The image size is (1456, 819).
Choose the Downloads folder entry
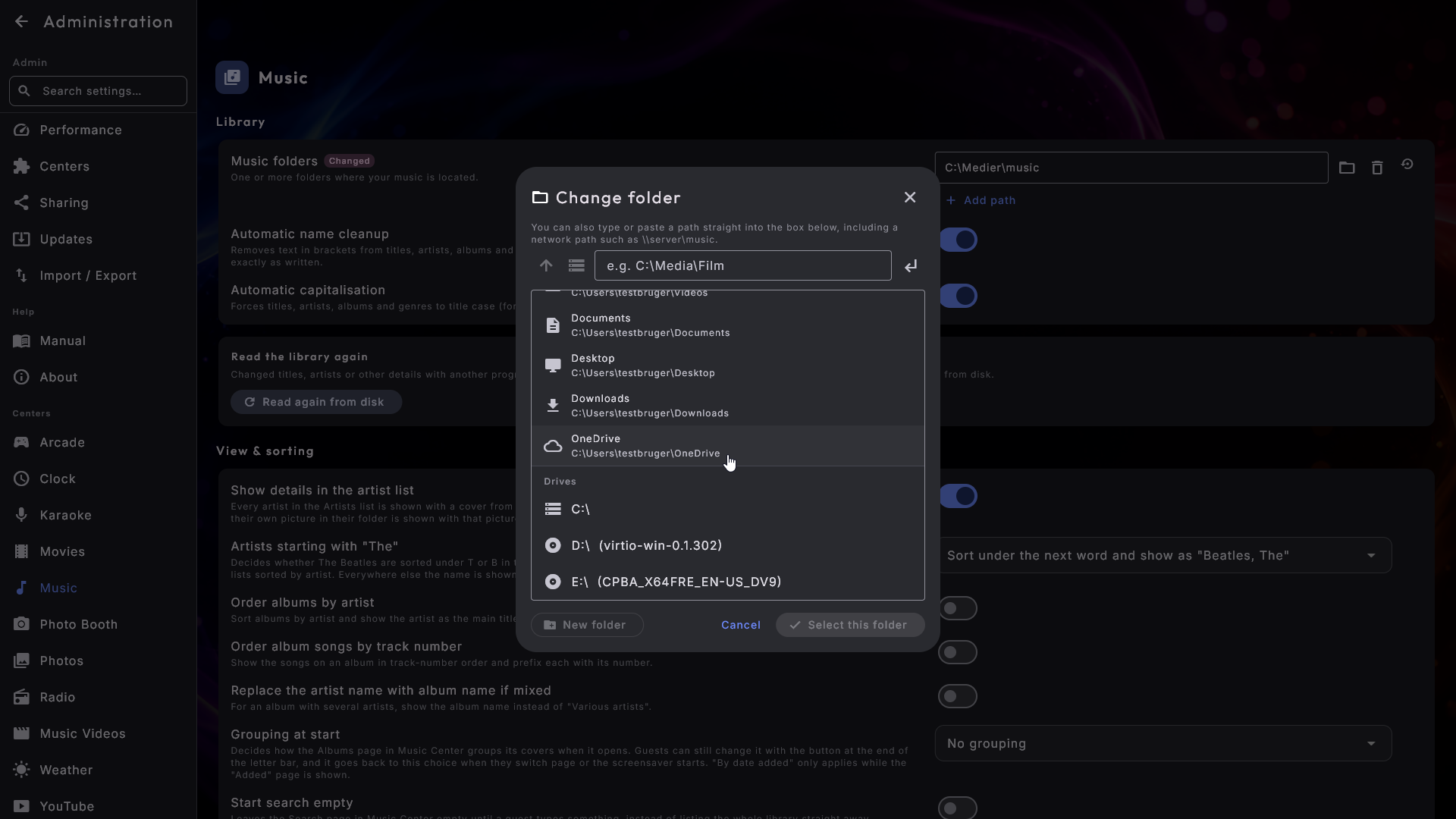pos(728,406)
